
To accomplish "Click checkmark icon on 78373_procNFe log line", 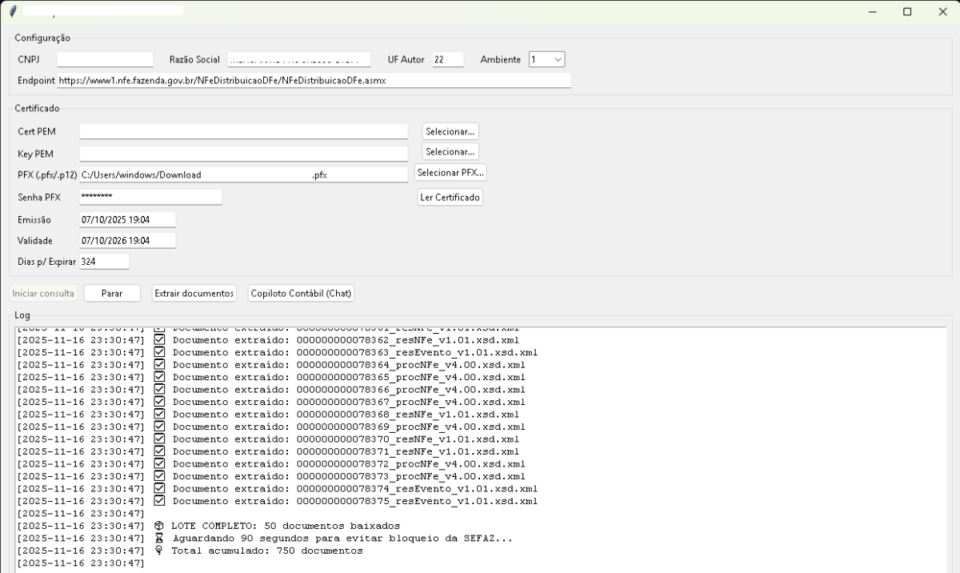I will point(159,476).
